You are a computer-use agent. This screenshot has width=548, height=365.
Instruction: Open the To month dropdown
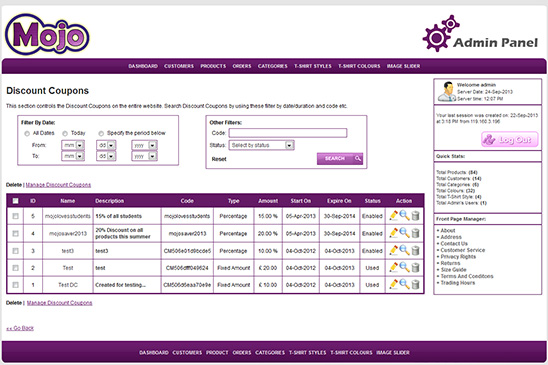pyautogui.click(x=73, y=156)
